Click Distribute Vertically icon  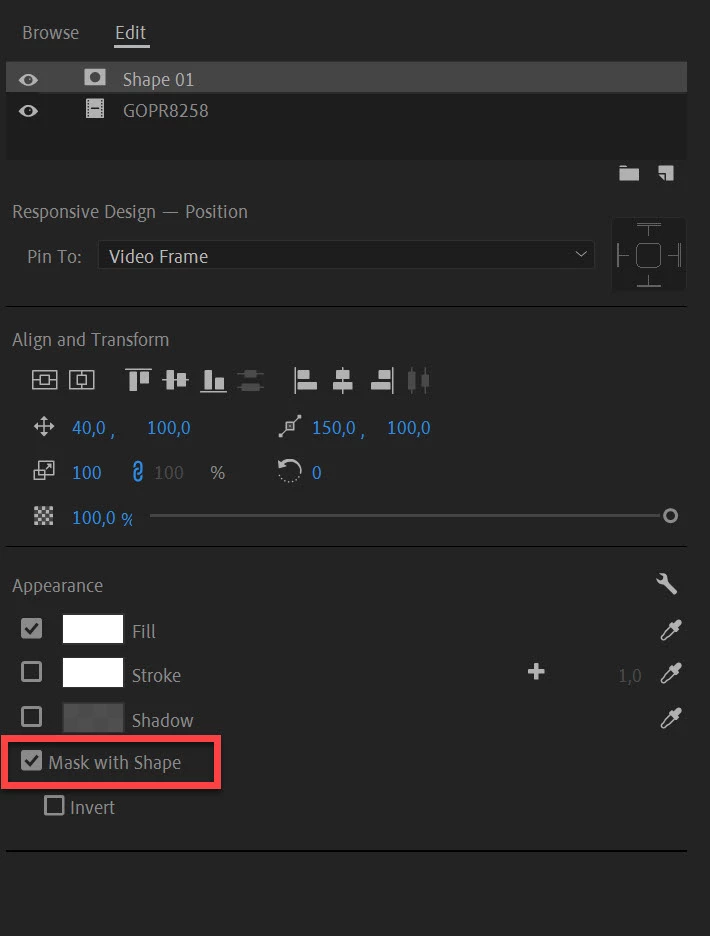pos(250,380)
